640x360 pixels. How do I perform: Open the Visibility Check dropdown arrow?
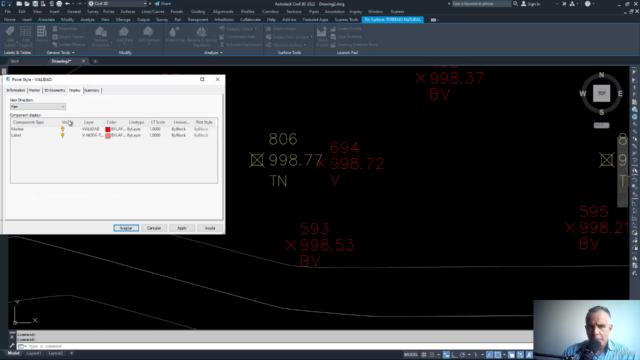[256, 29]
